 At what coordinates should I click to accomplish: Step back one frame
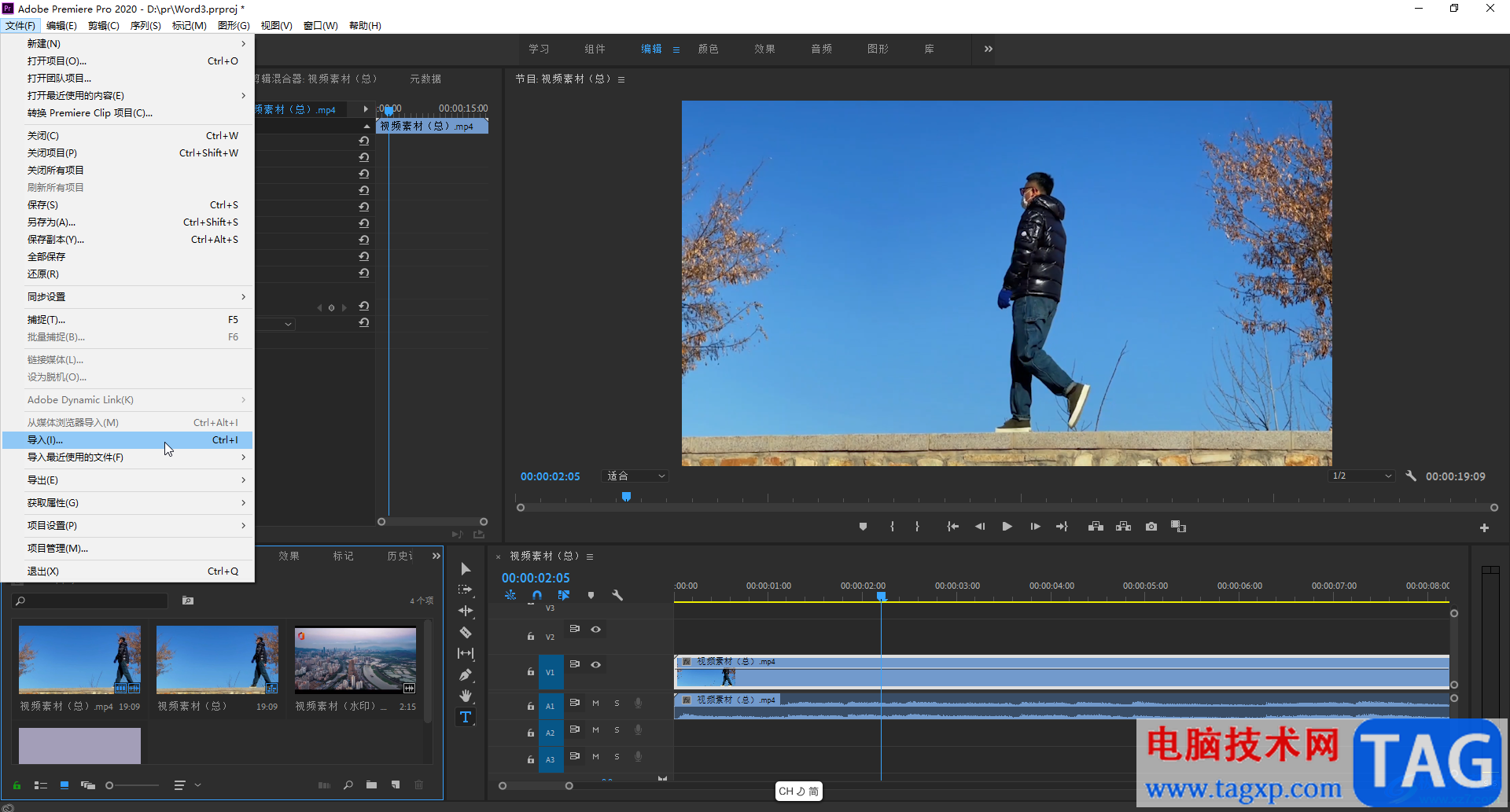tap(980, 527)
